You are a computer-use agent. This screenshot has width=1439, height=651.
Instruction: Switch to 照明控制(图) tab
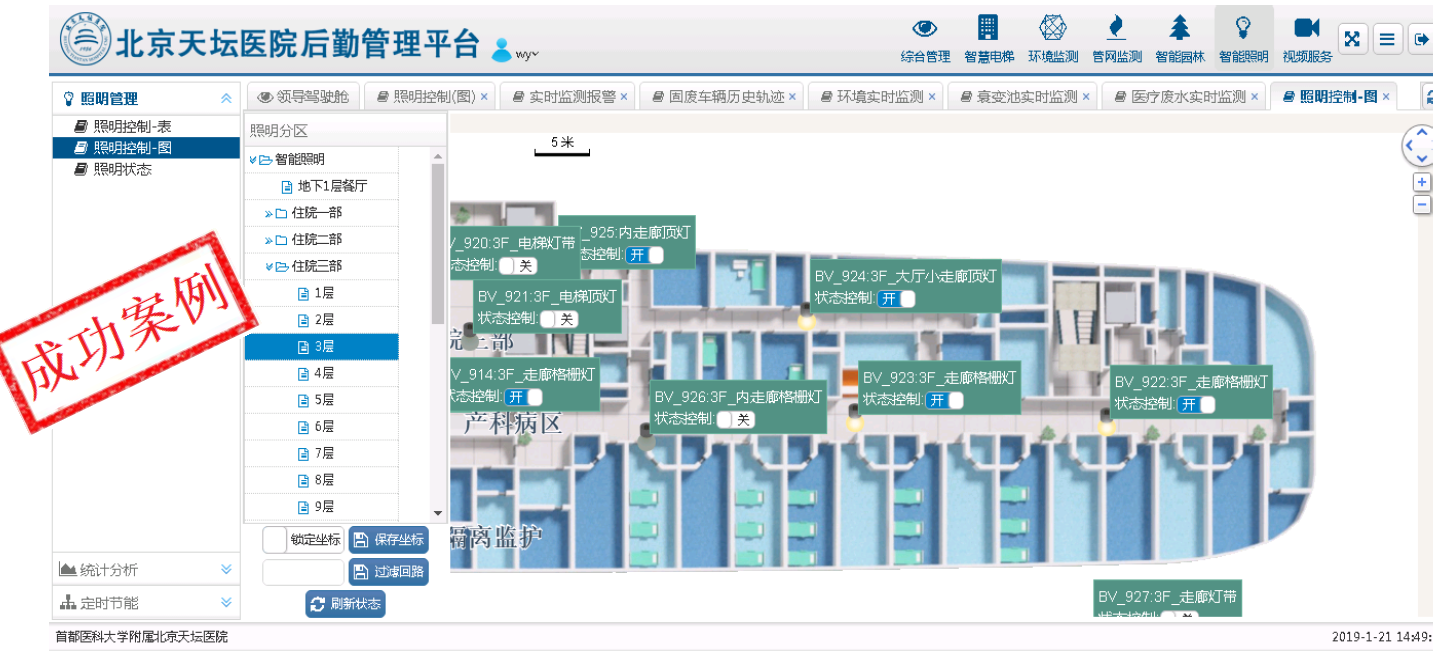pyautogui.click(x=434, y=97)
